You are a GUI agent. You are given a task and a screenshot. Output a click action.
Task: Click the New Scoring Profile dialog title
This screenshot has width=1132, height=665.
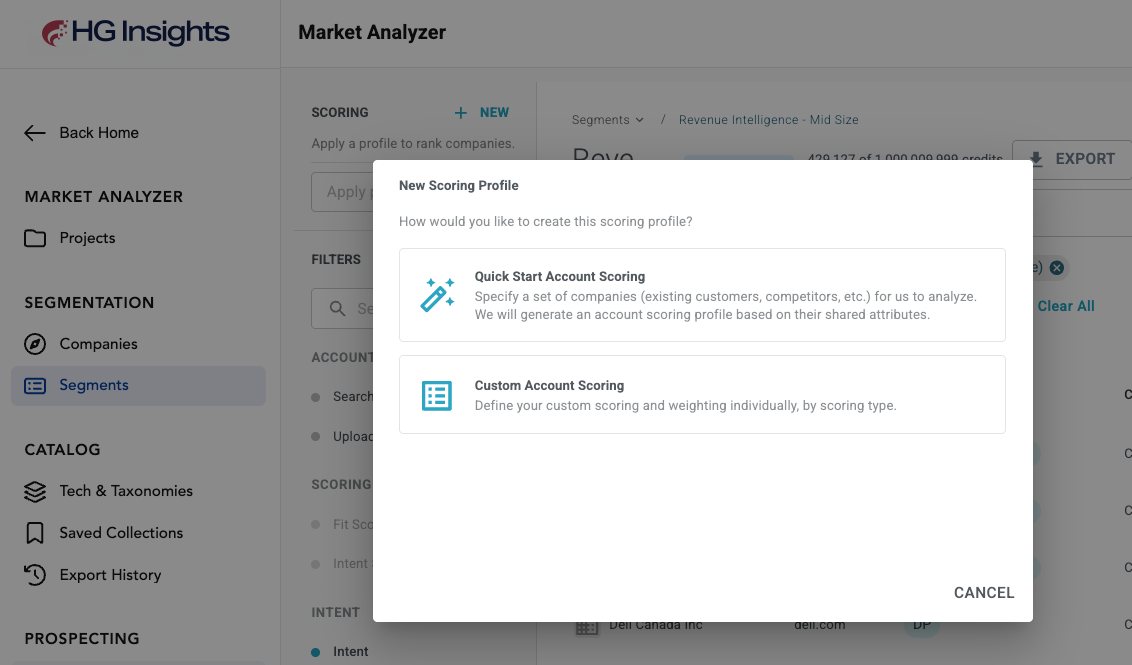tap(458, 186)
